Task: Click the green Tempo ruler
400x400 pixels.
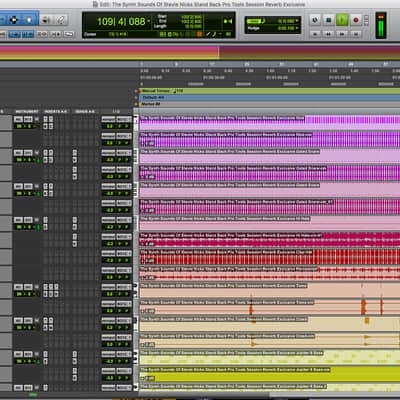Action: [269, 91]
